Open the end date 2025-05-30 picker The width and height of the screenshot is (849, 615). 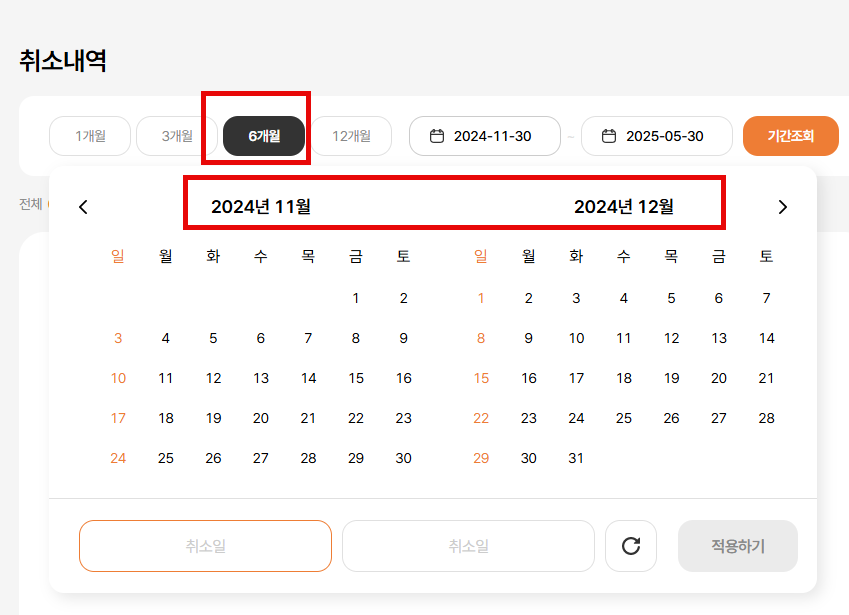664,136
